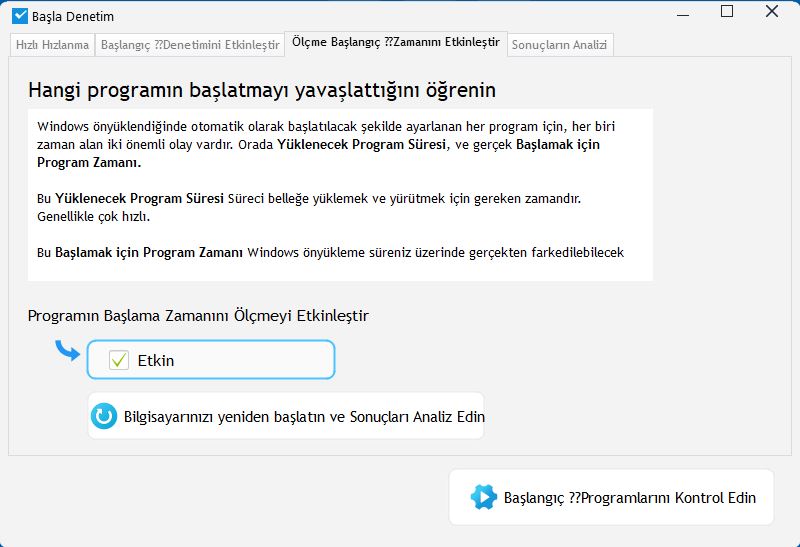Close the Başla Denetim window
This screenshot has height=547, width=800.
click(772, 11)
